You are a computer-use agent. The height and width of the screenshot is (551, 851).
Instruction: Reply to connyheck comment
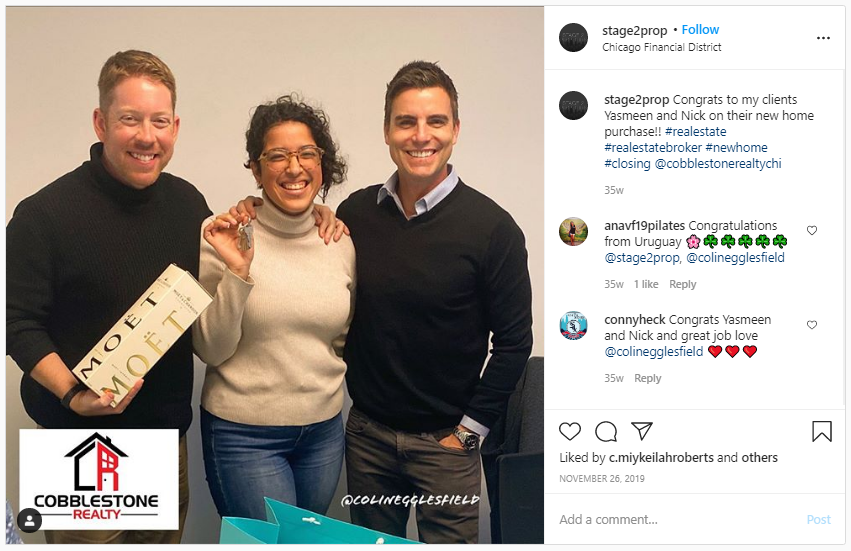[x=647, y=378]
